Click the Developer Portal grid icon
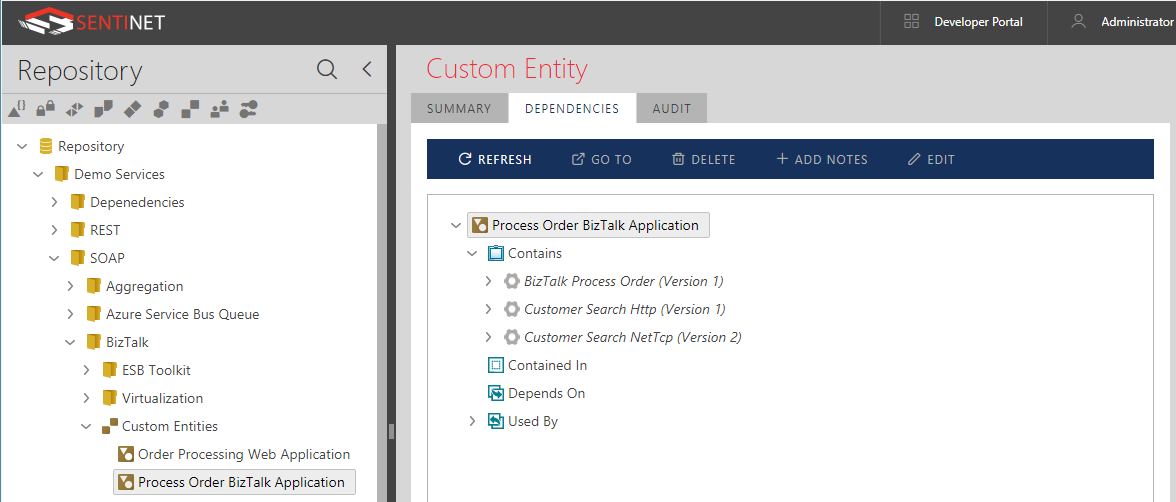 point(912,22)
